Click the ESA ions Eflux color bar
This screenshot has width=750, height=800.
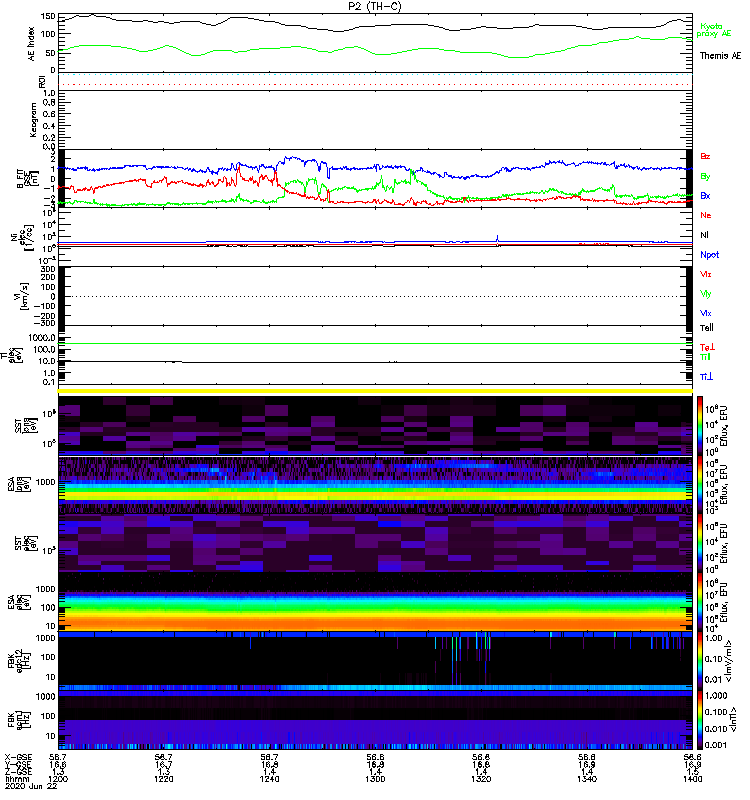pyautogui.click(x=699, y=484)
